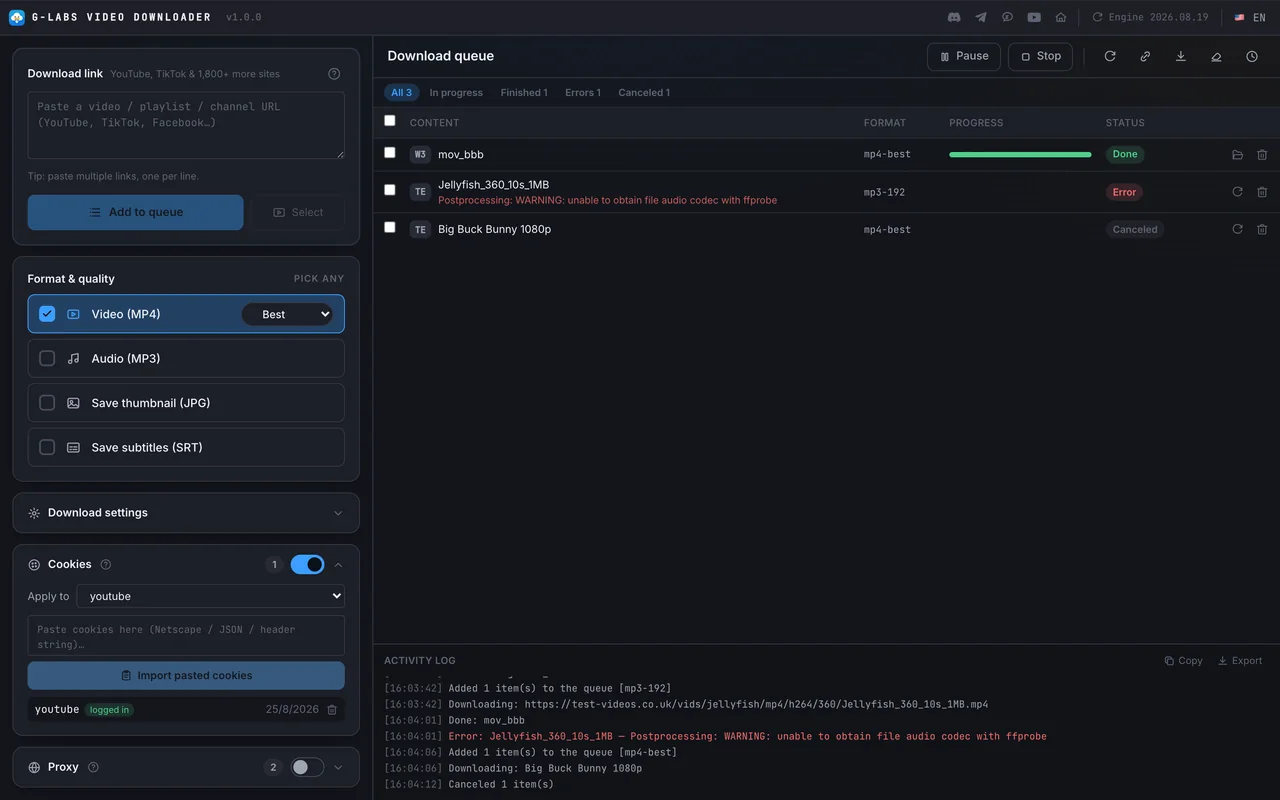Open the Discord icon in header
Screen dimensions: 1280x800
coord(954,17)
